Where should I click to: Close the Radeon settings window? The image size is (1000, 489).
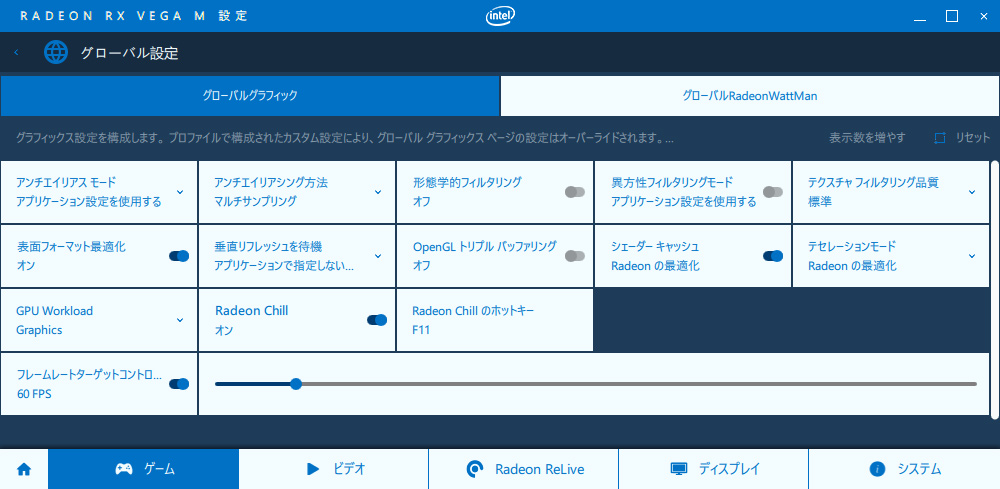[x=983, y=16]
